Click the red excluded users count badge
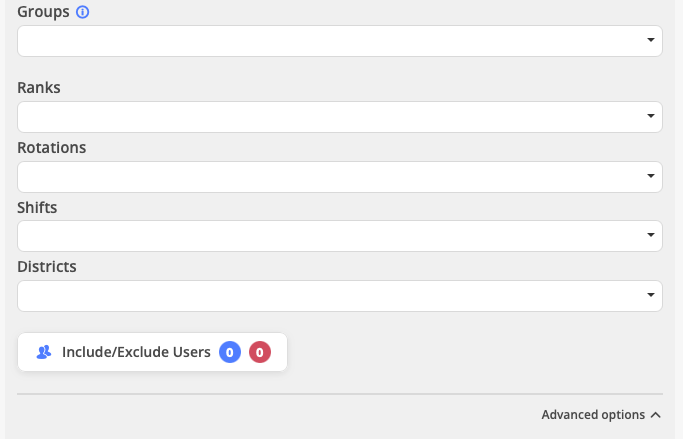 (x=260, y=352)
